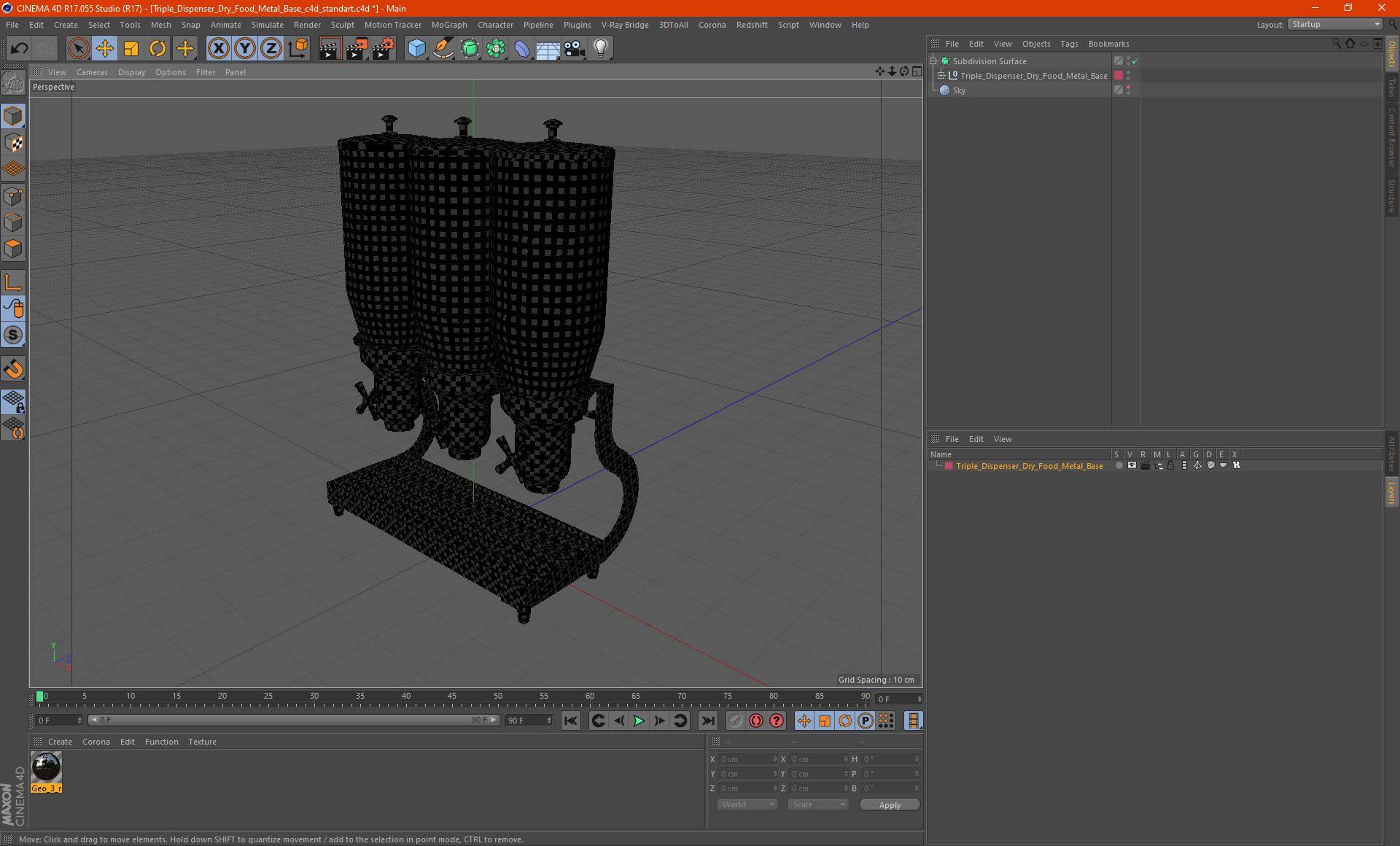Toggle X axis lock

coord(218,49)
